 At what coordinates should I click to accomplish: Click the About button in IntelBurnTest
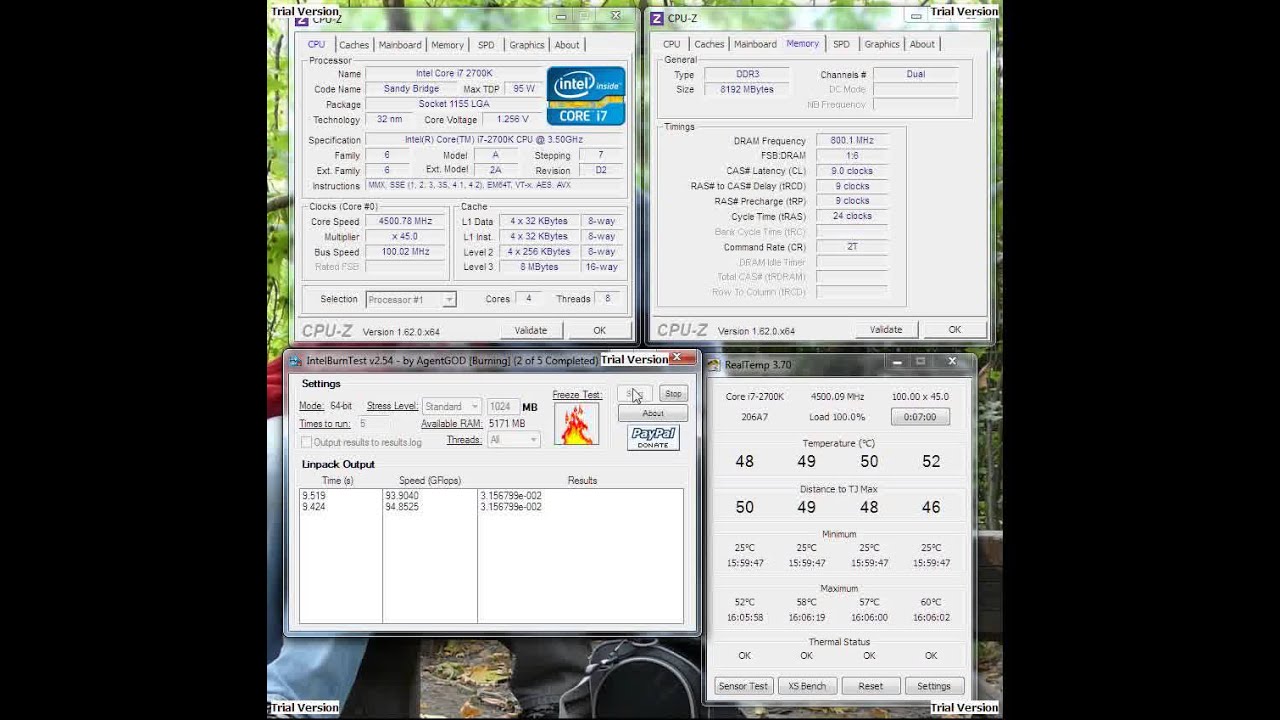(x=653, y=413)
